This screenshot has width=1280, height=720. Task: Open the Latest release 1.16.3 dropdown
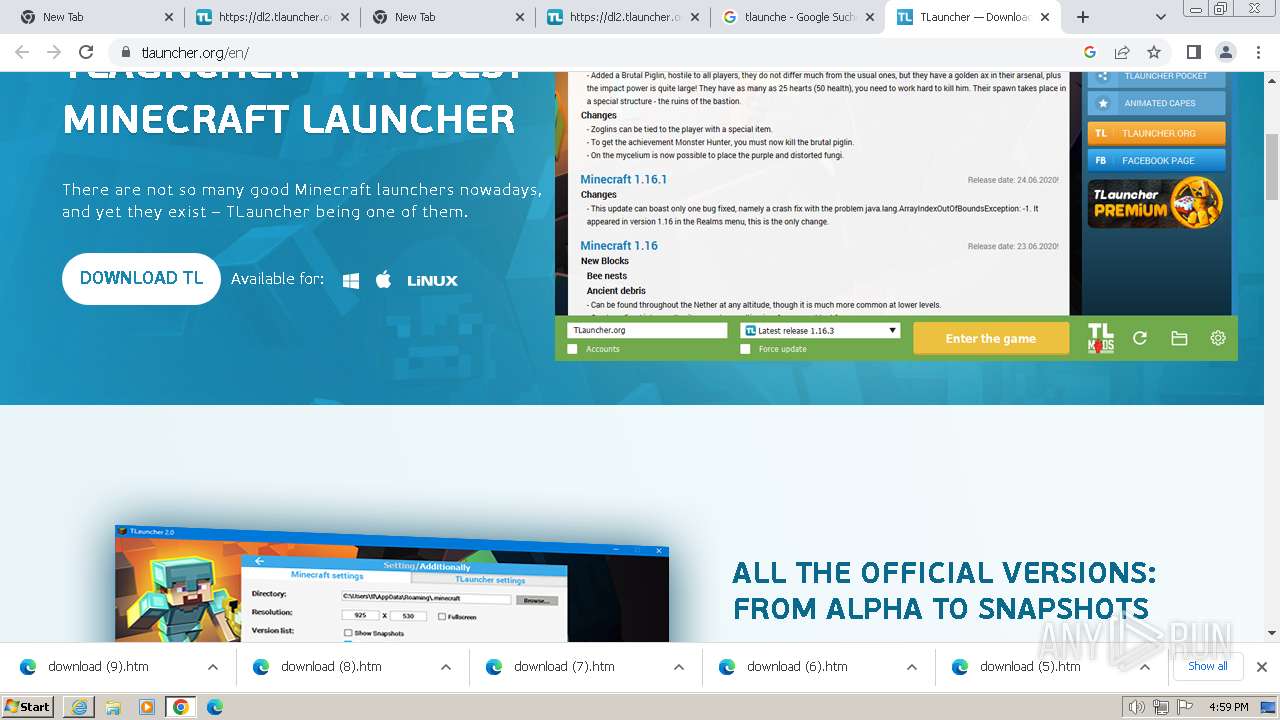click(820, 330)
